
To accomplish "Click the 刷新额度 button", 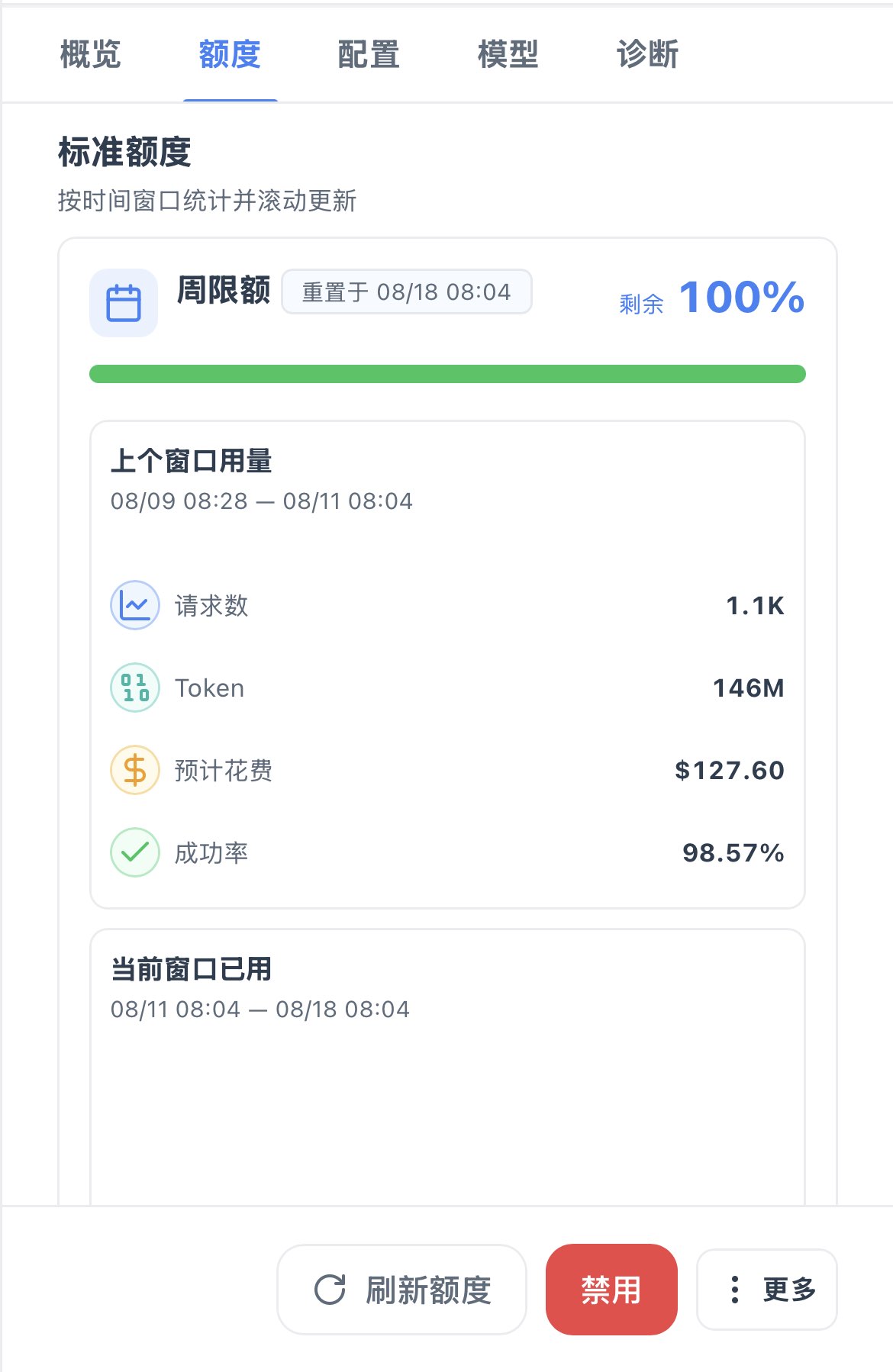I will (x=401, y=1290).
